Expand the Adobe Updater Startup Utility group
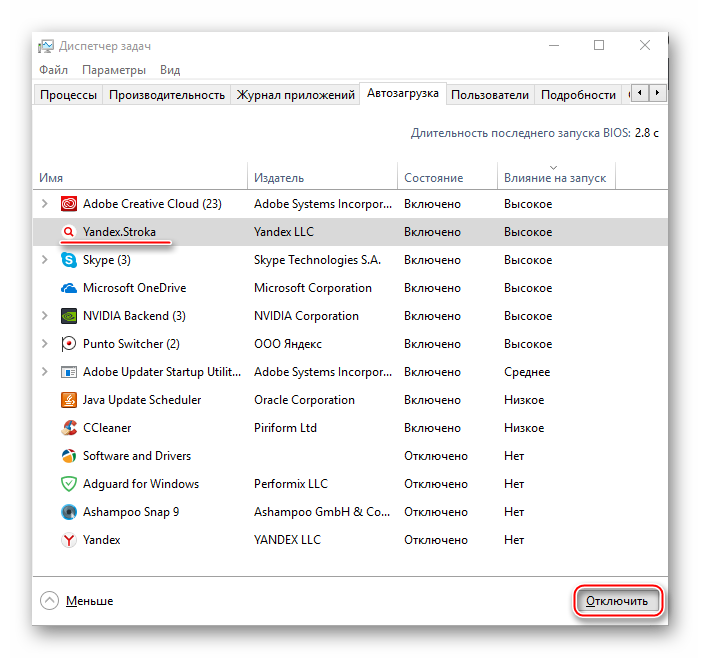The height and width of the screenshot is (658, 701). 44,372
